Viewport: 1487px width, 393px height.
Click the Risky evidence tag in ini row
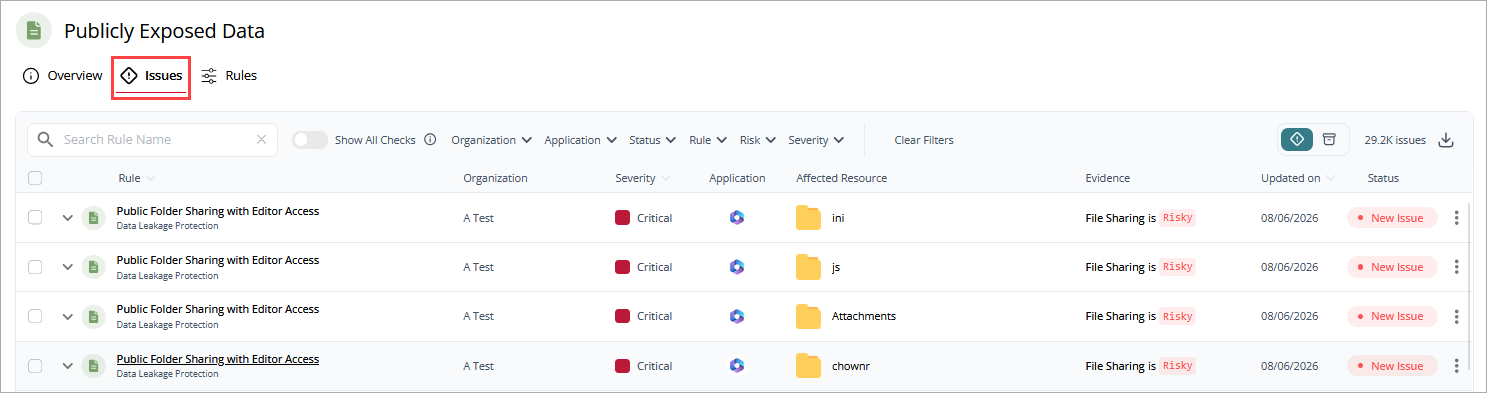(x=1178, y=217)
